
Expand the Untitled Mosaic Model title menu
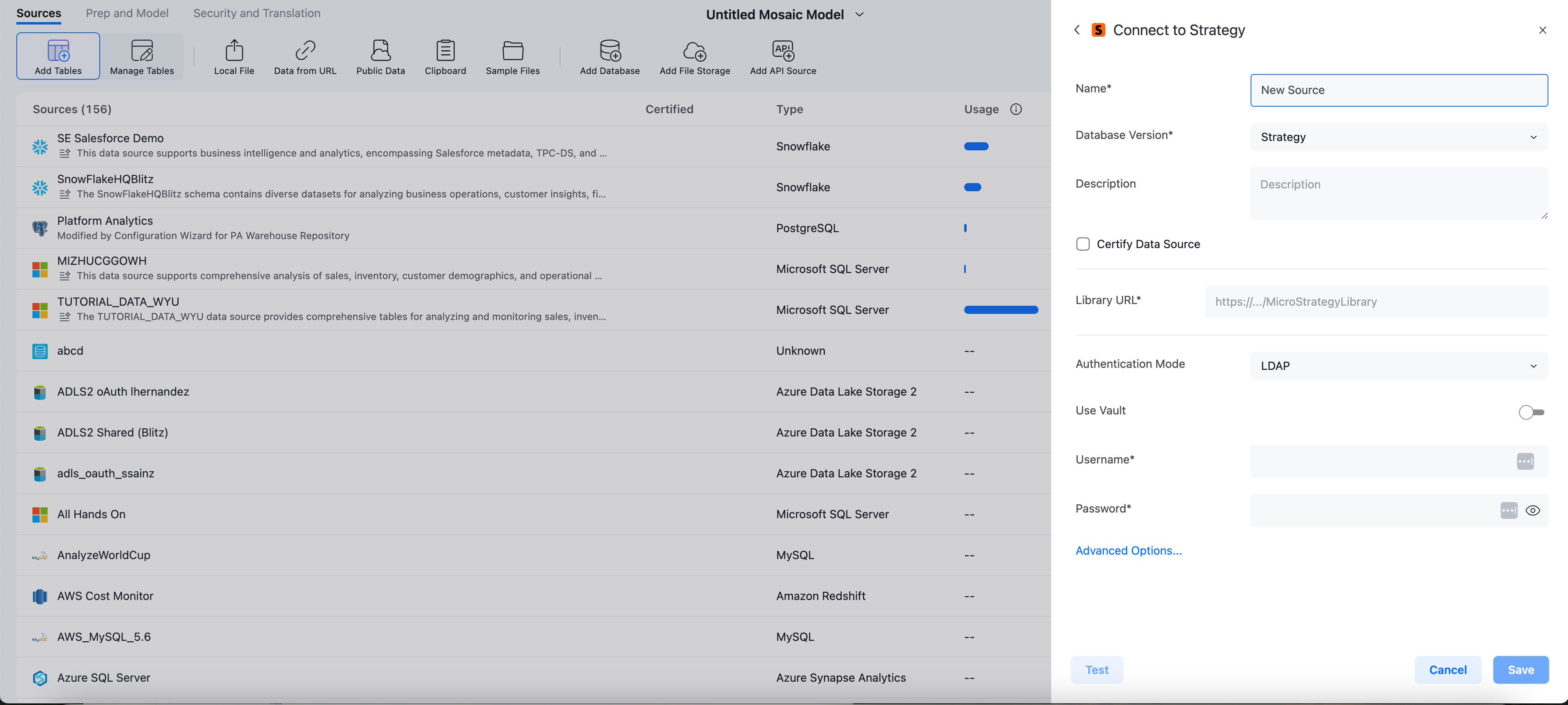860,15
